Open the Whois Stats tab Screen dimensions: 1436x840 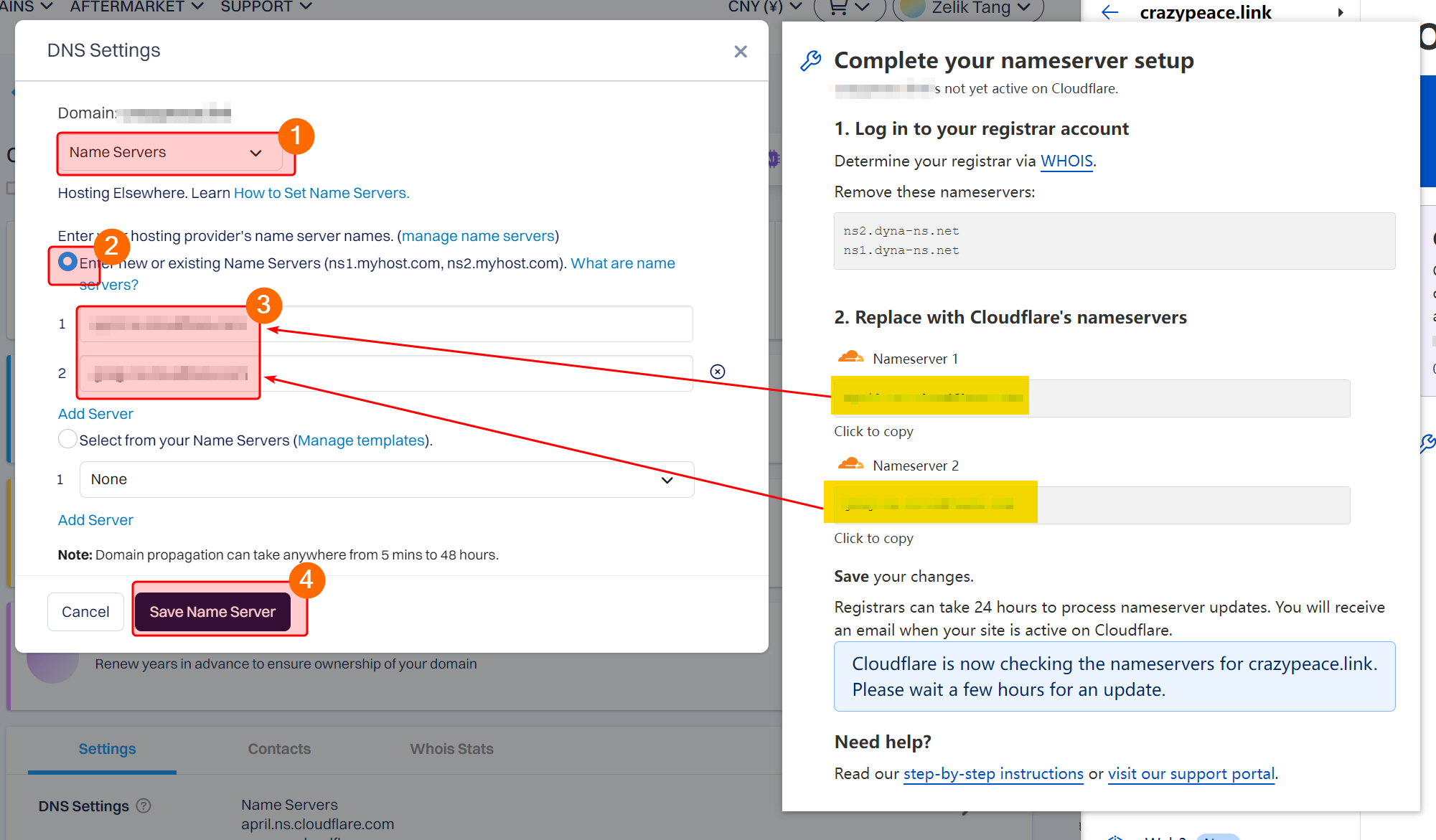(x=451, y=749)
